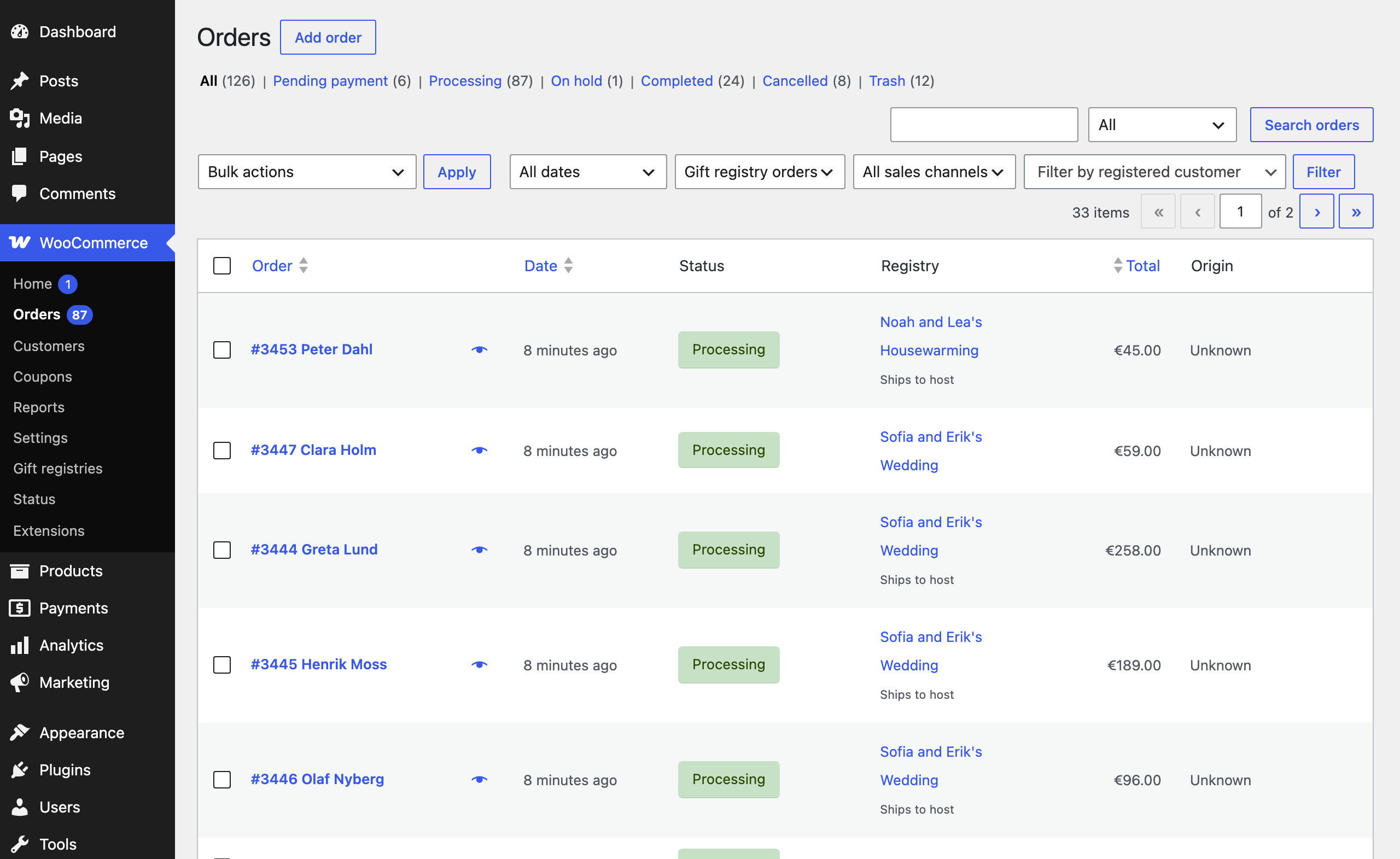Open the All dates dropdown
This screenshot has height=859, width=1400.
588,172
